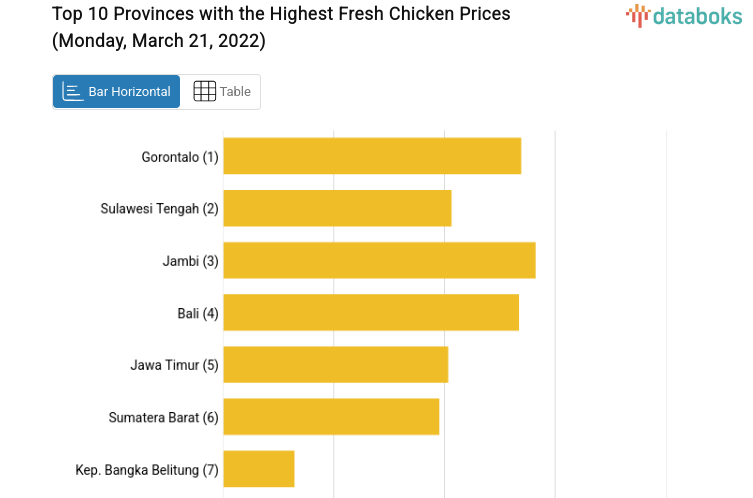Screen dimensions: 753x498
Task: Select the Jambi bar in chart
Action: 379,260
